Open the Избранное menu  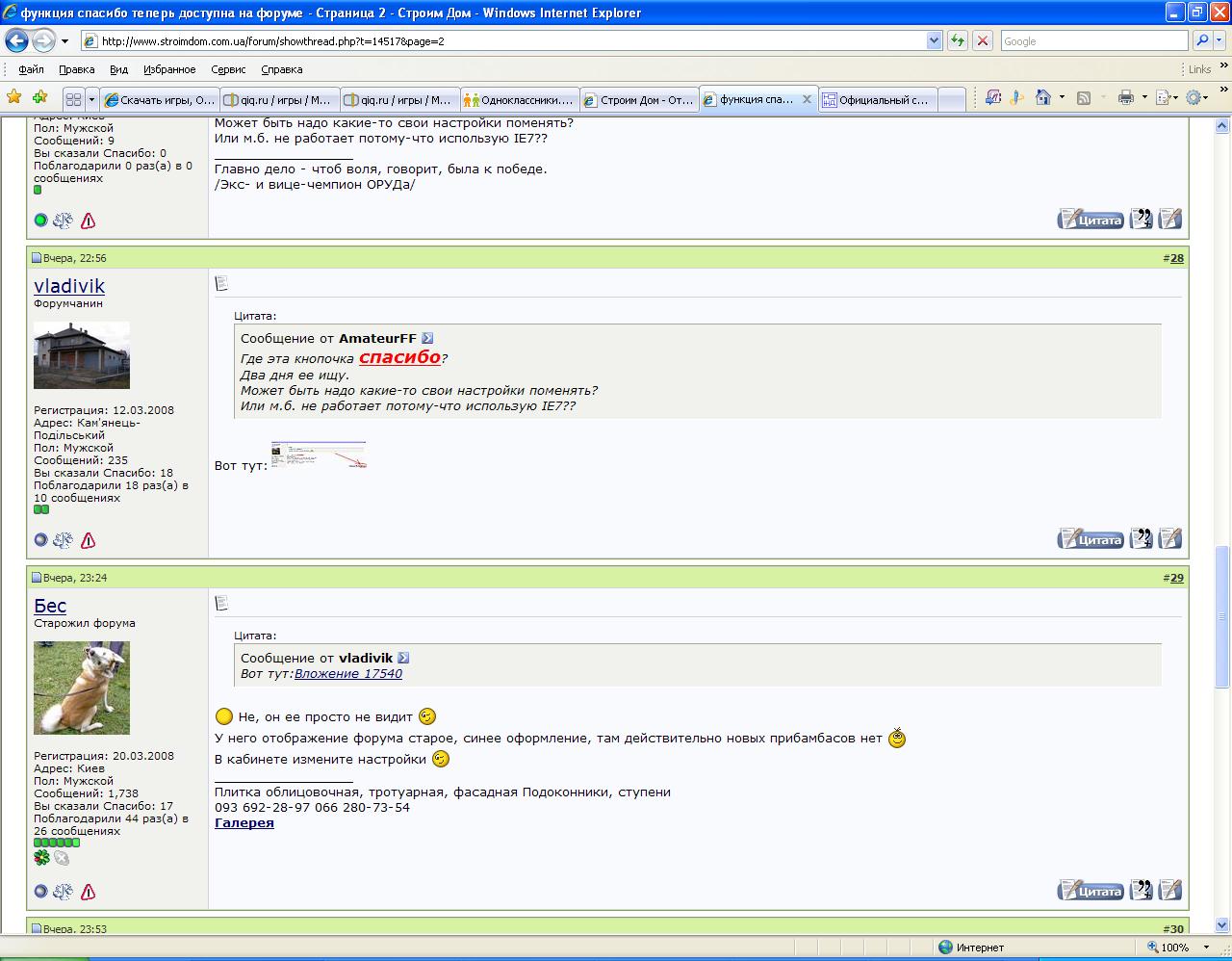169,69
